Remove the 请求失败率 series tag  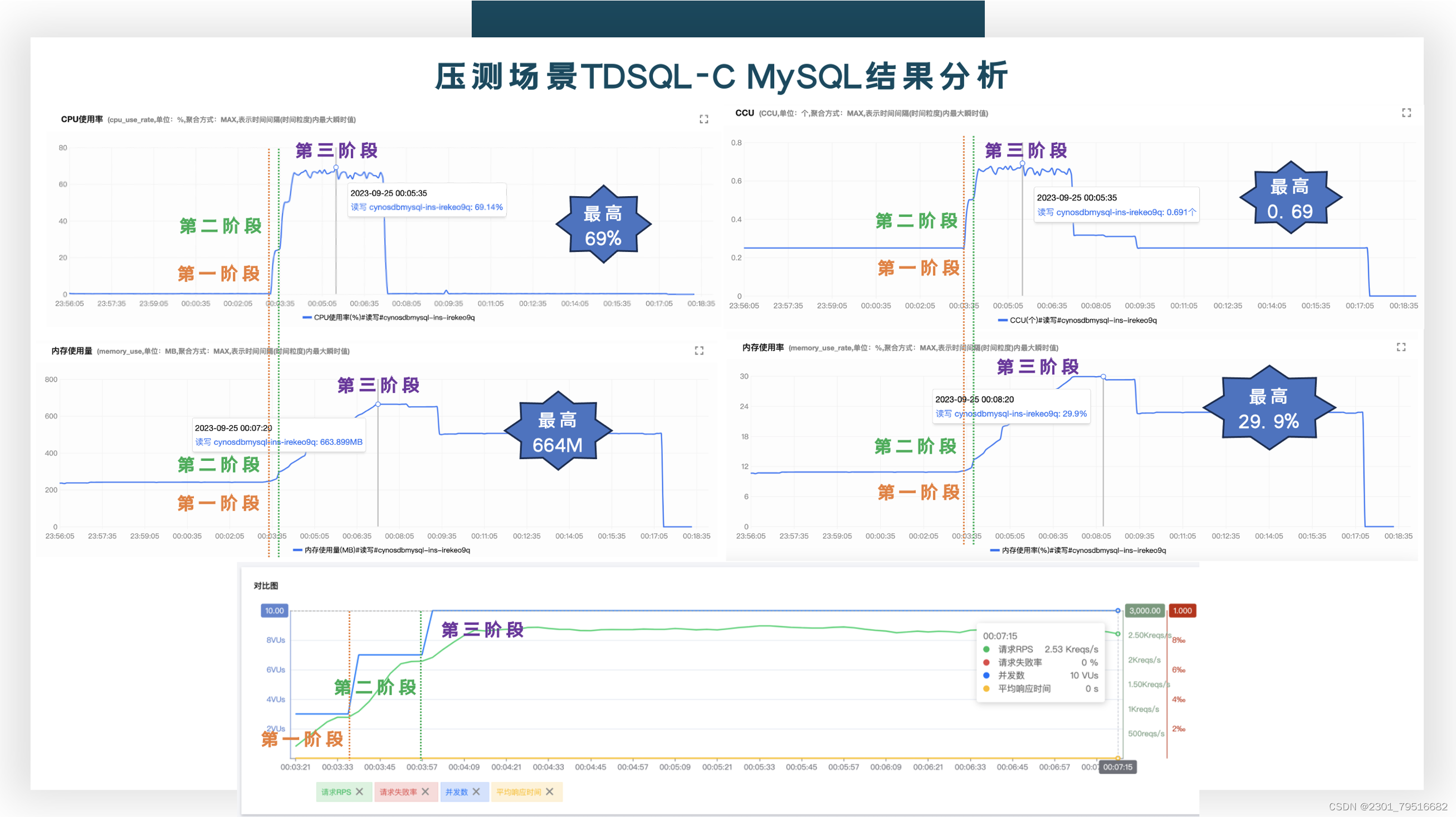click(x=426, y=791)
